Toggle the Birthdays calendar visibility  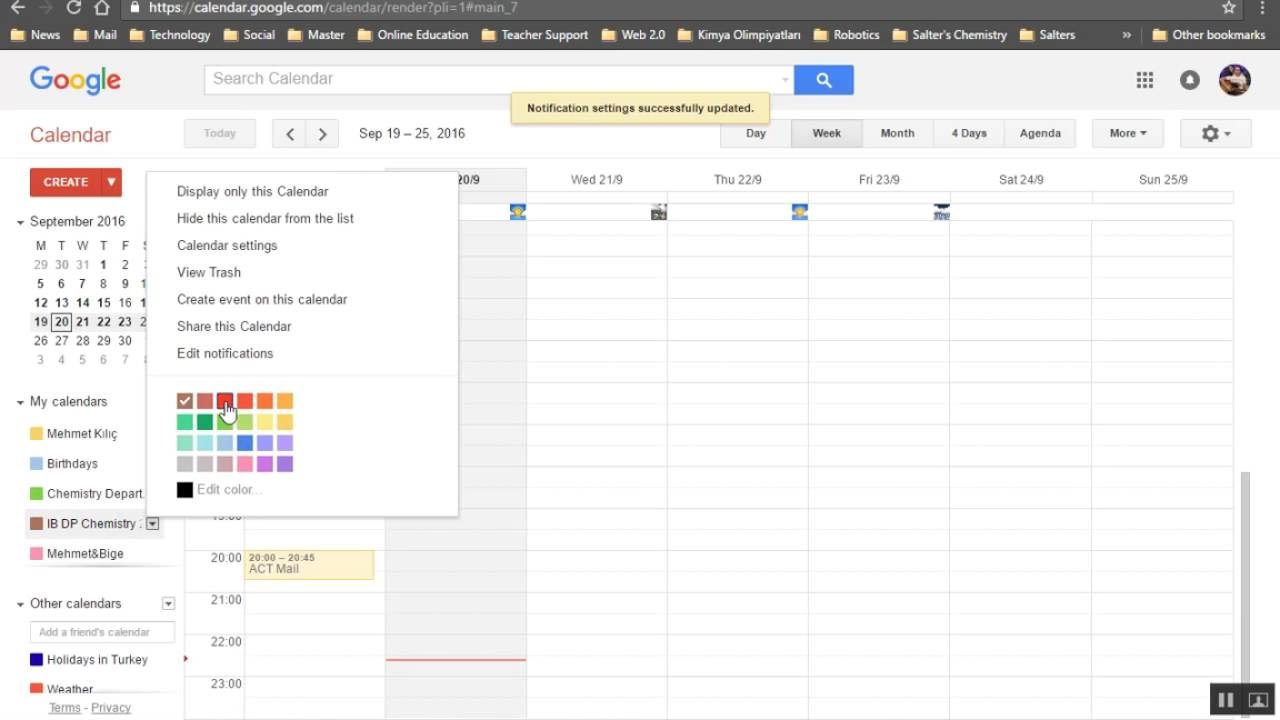pyautogui.click(x=36, y=464)
